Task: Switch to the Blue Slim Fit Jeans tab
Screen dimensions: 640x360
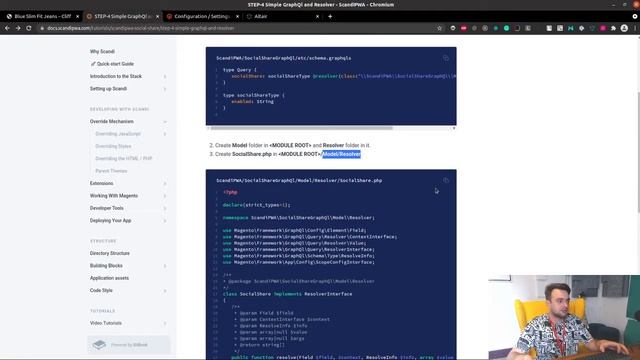Action: coord(42,16)
